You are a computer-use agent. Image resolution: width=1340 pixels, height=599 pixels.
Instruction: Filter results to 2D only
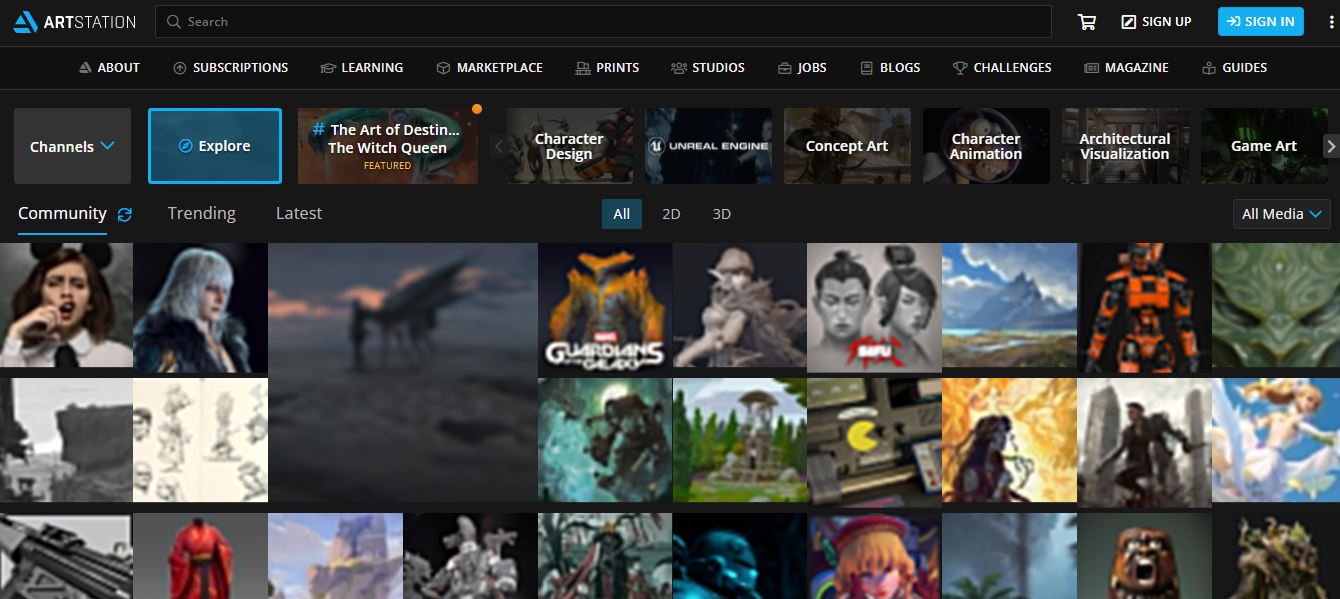click(670, 213)
